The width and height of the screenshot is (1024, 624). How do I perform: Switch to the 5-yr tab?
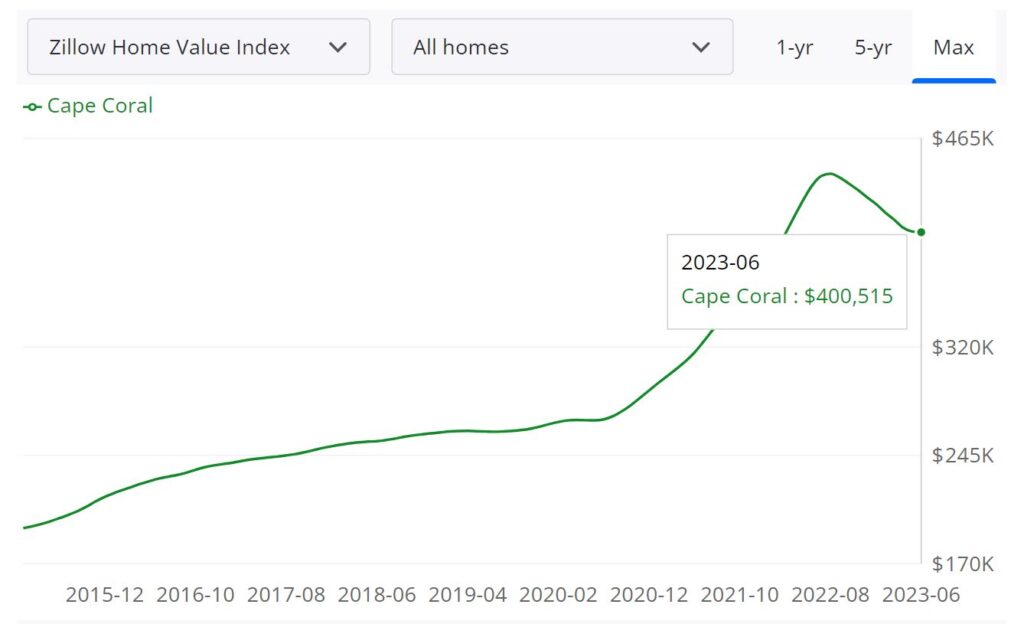871,46
